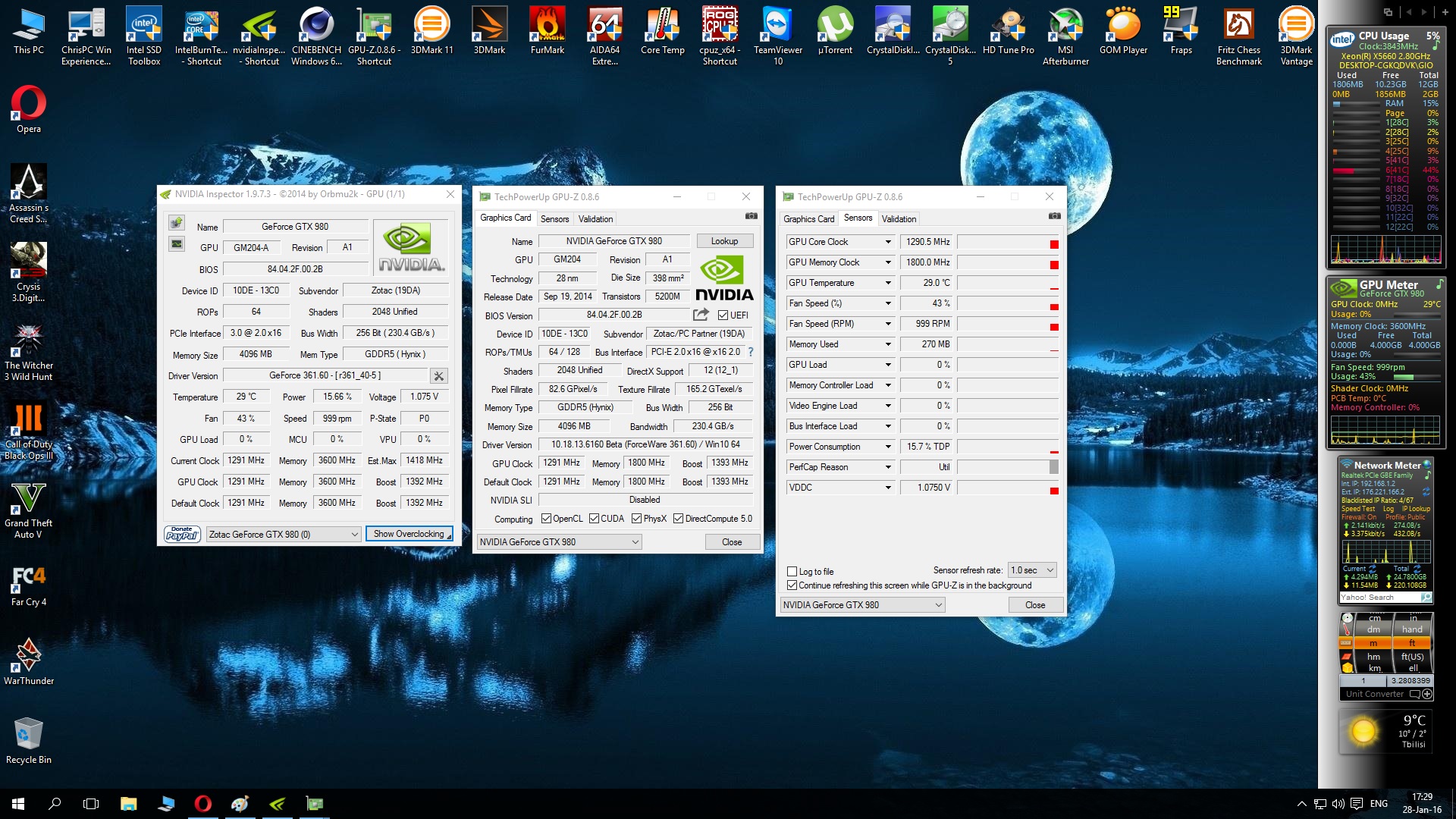Viewport: 1456px width, 819px height.
Task: Enable the Log to file checkbox
Action: click(x=792, y=572)
